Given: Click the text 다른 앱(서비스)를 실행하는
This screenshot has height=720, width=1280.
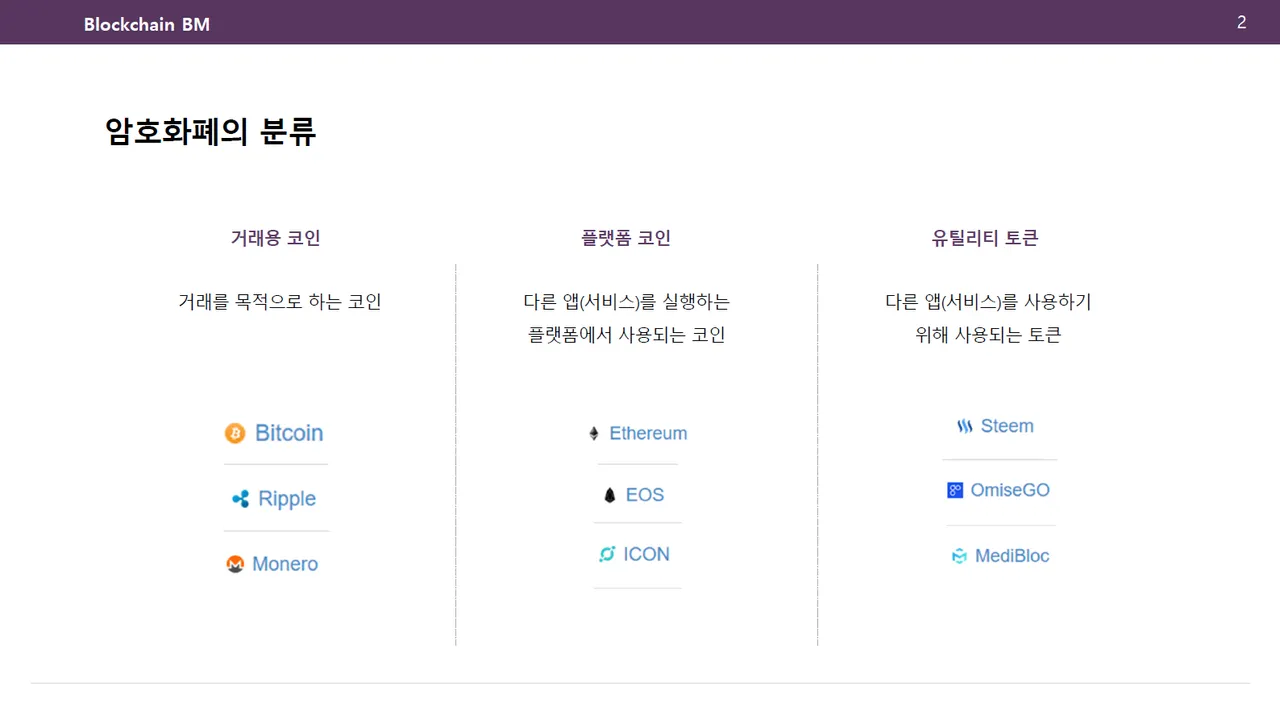Looking at the screenshot, I should point(627,301).
